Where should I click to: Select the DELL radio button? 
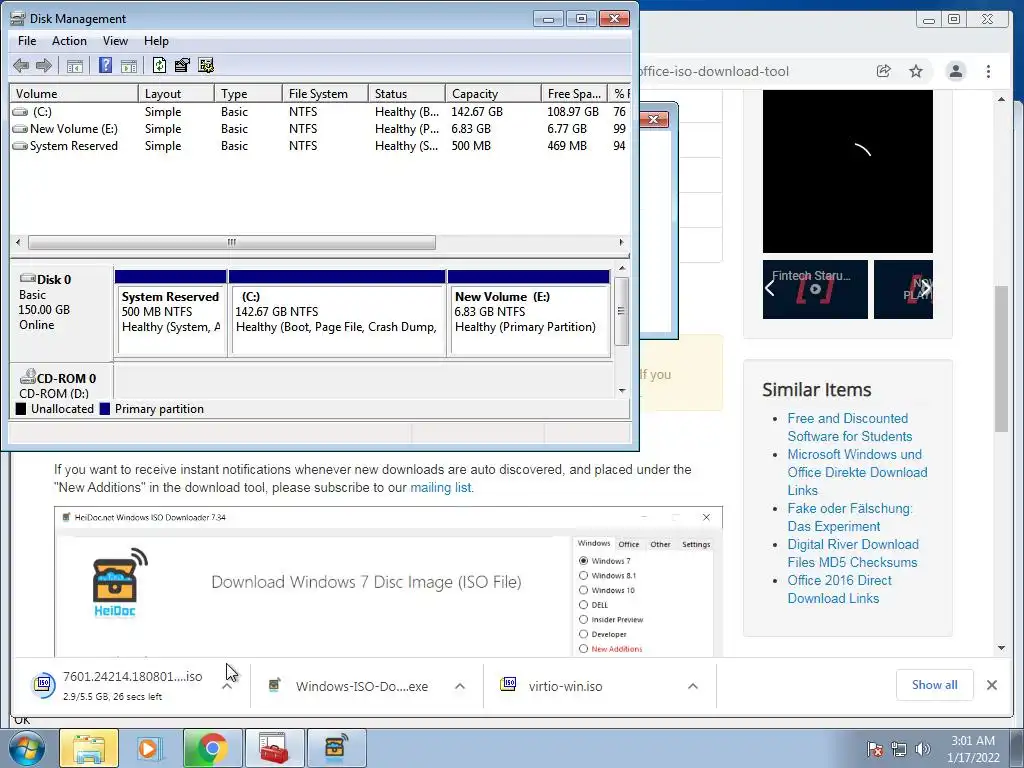coord(583,605)
